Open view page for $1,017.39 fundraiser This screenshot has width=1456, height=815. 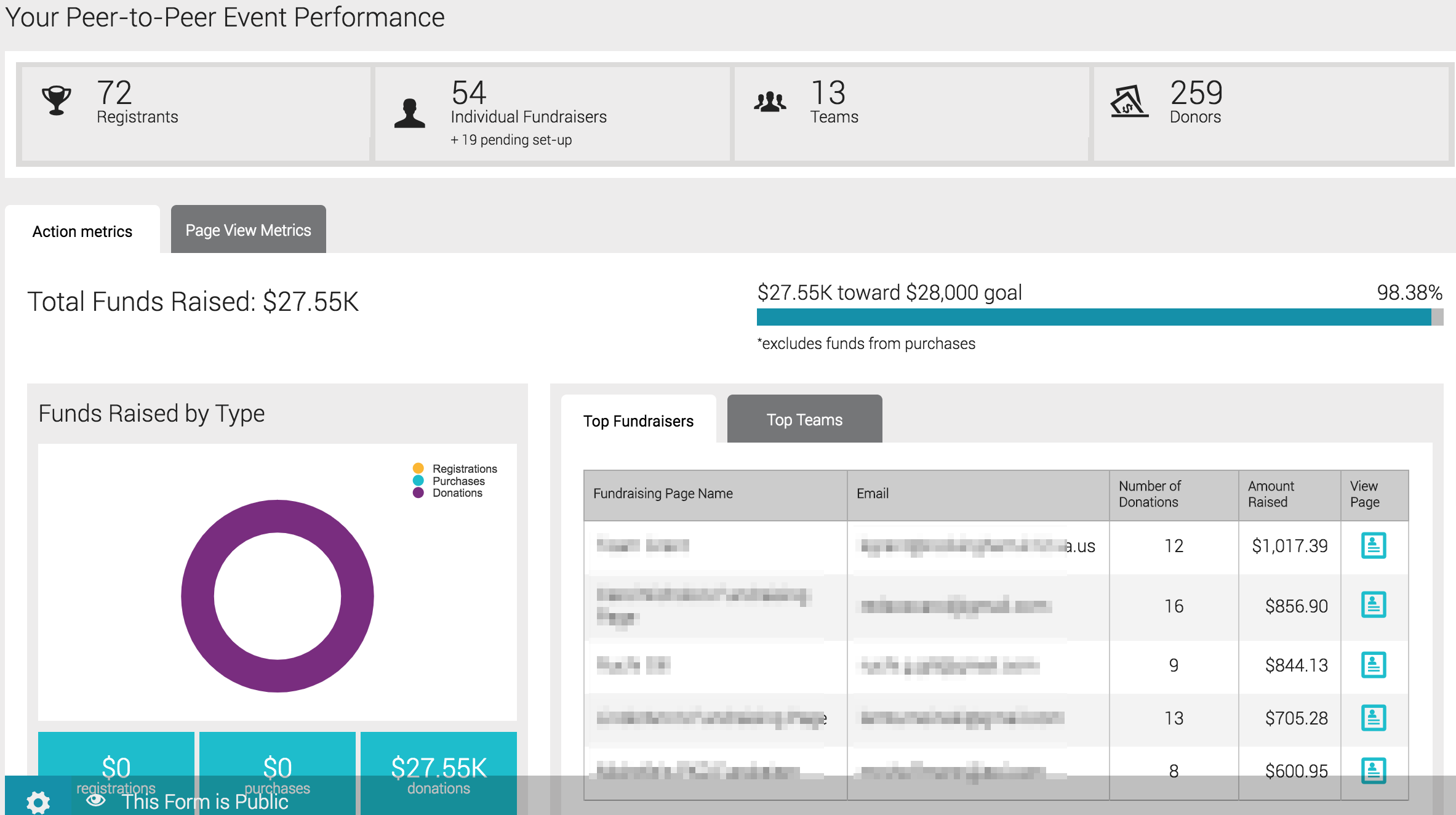tap(1373, 545)
